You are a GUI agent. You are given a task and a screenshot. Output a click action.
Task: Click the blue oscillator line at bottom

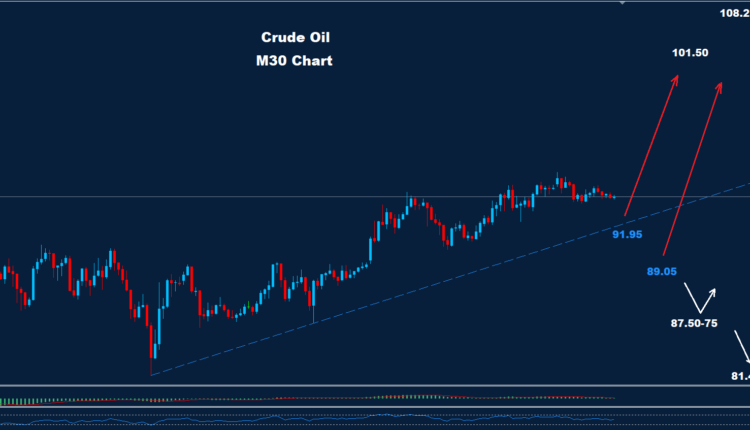[300, 418]
